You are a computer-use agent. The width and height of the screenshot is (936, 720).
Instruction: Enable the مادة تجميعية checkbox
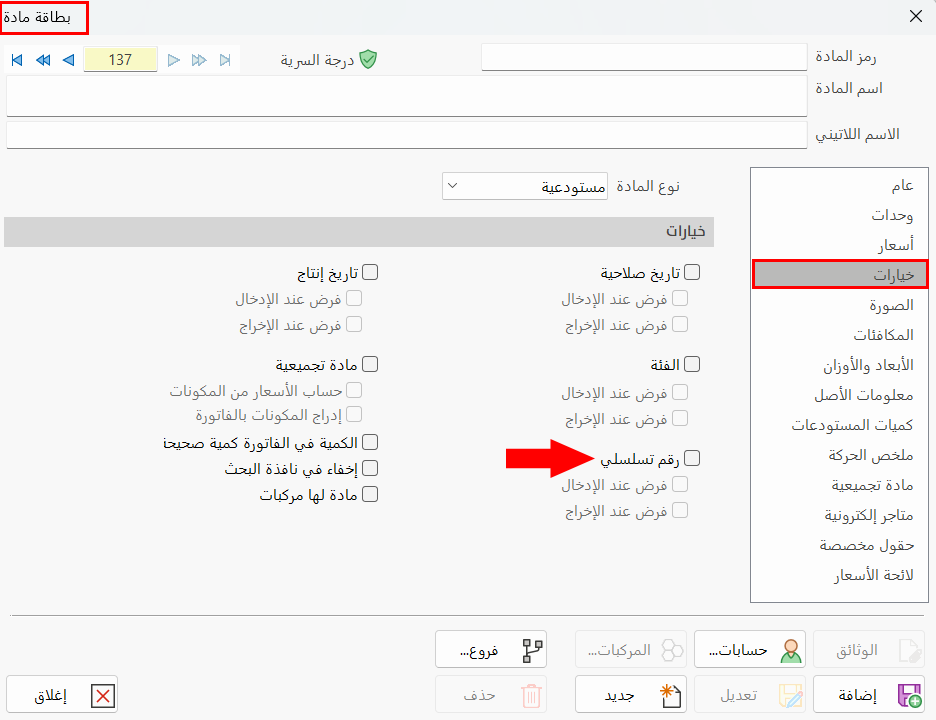[x=371, y=364]
